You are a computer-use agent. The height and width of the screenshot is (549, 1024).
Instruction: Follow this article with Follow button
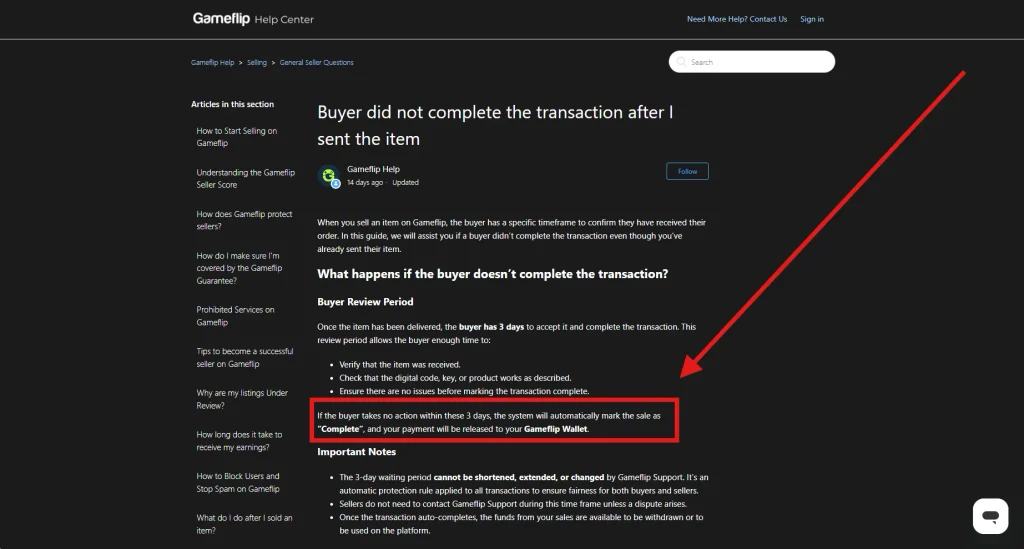point(687,171)
